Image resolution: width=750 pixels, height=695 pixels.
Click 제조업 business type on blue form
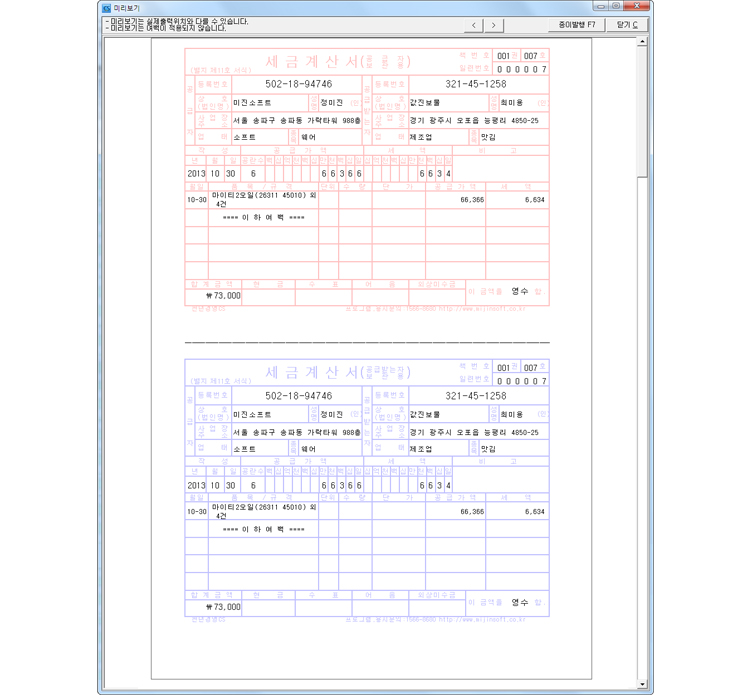[x=421, y=449]
